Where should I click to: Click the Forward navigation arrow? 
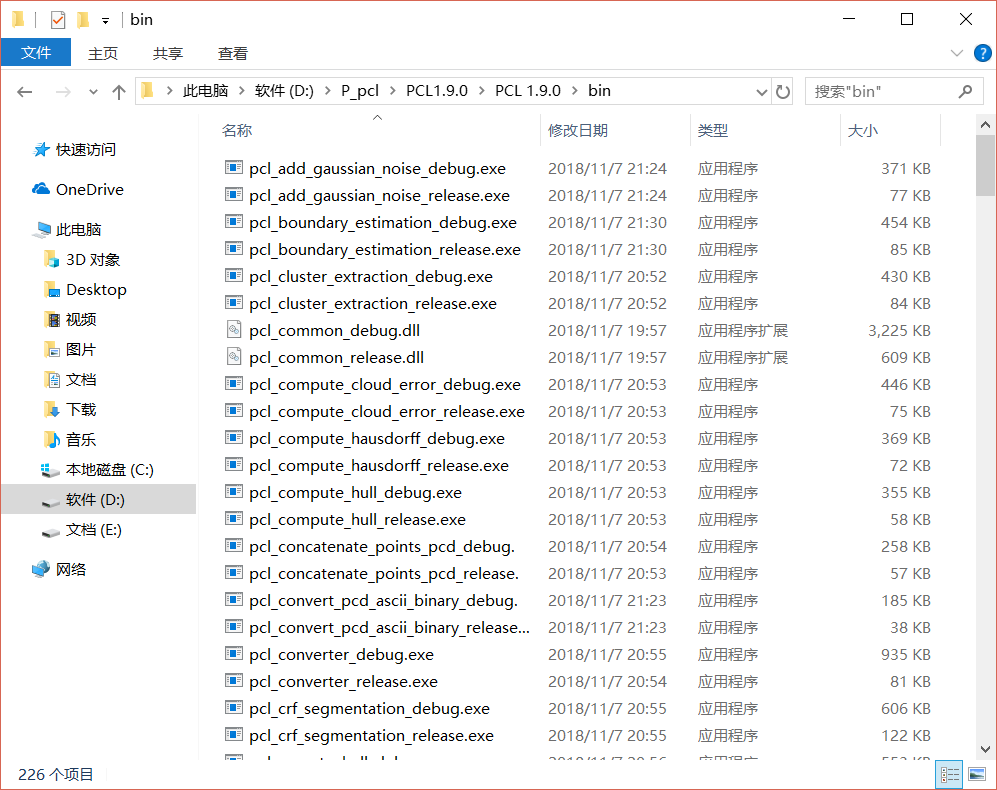click(63, 92)
